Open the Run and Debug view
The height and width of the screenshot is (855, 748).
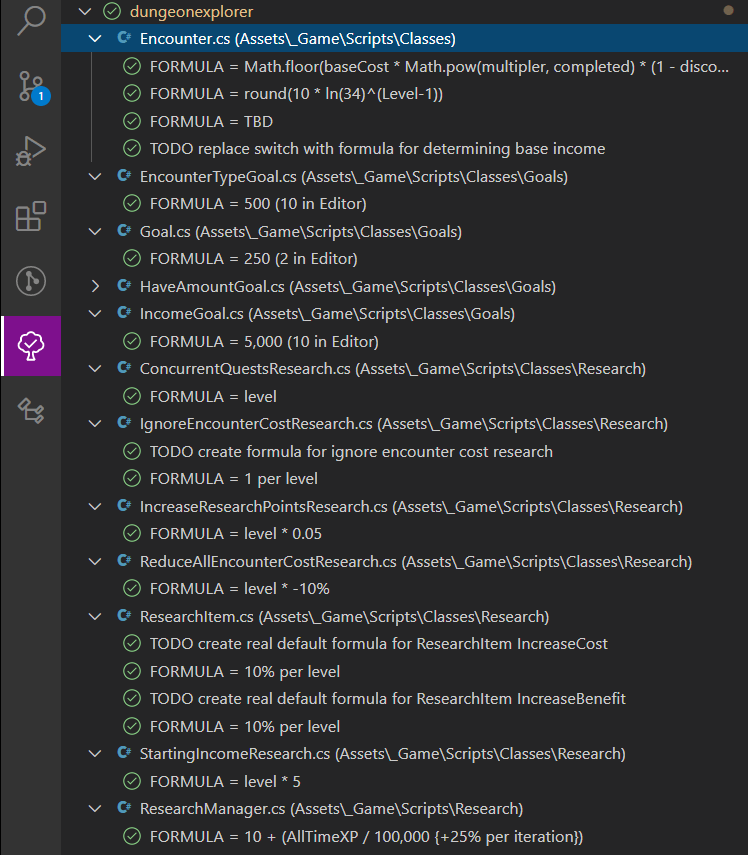30,151
